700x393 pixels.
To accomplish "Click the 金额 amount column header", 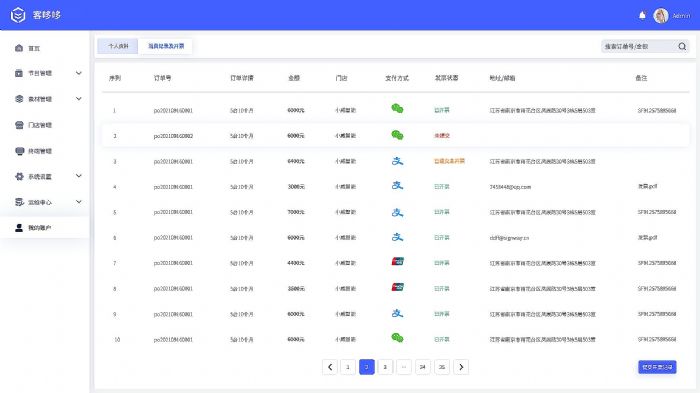I will click(294, 78).
